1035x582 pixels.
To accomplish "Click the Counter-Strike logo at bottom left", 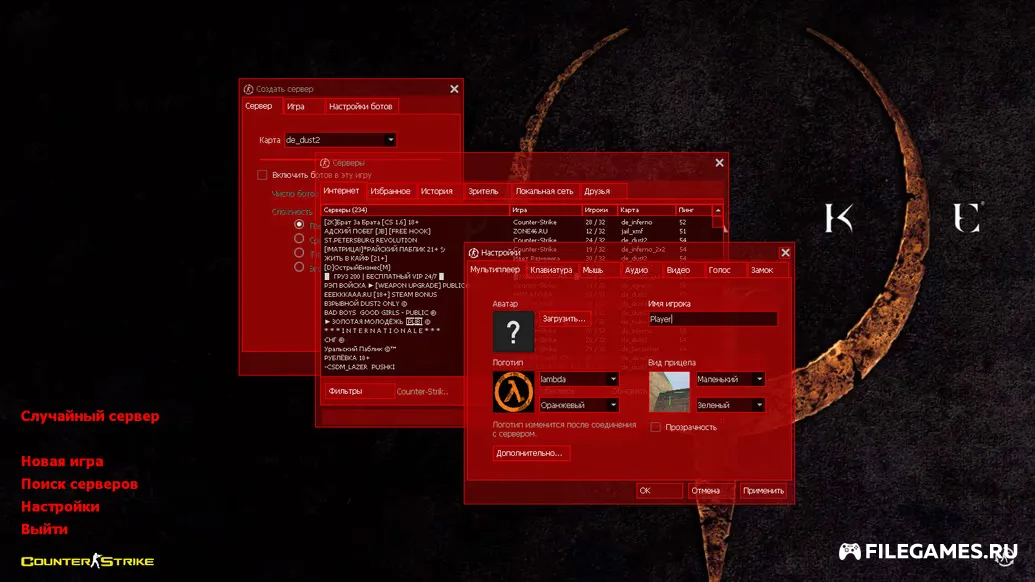I will pyautogui.click(x=87, y=561).
